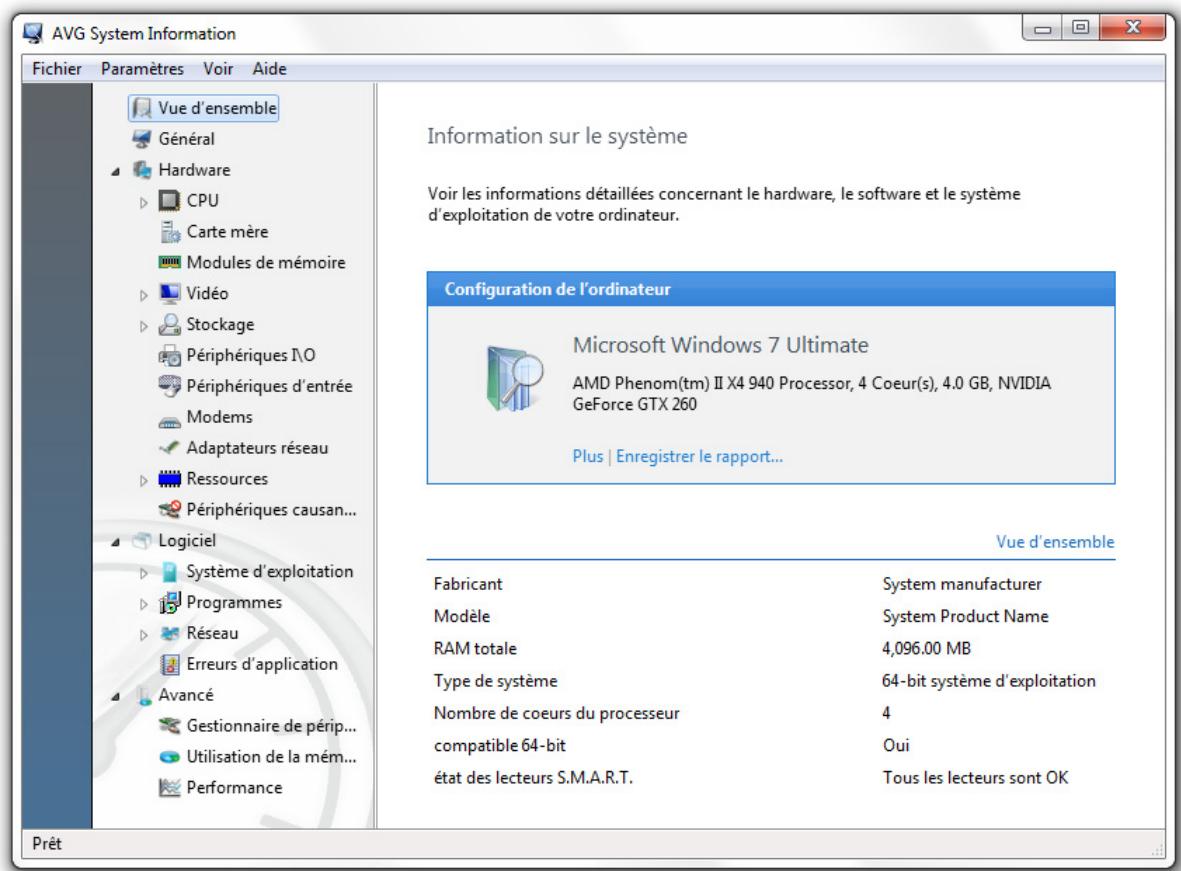
Task: Select Erreurs d'application label in tree
Action: coord(262,664)
